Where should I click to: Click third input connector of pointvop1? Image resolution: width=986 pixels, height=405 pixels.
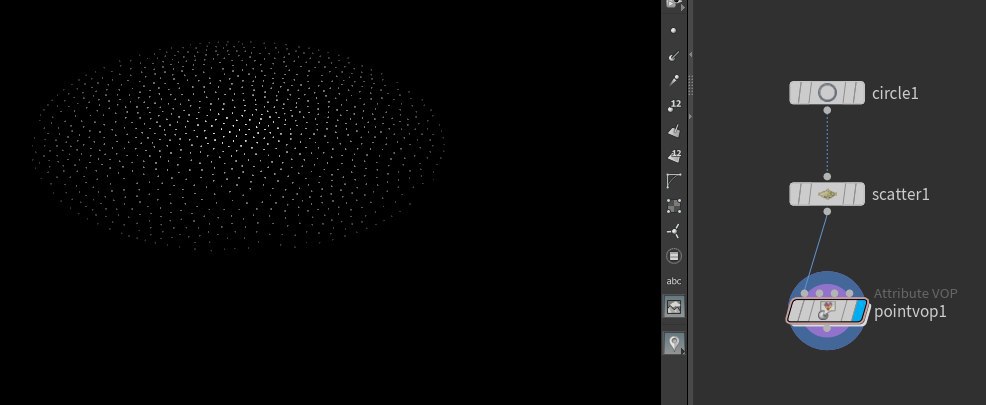[x=834, y=294]
